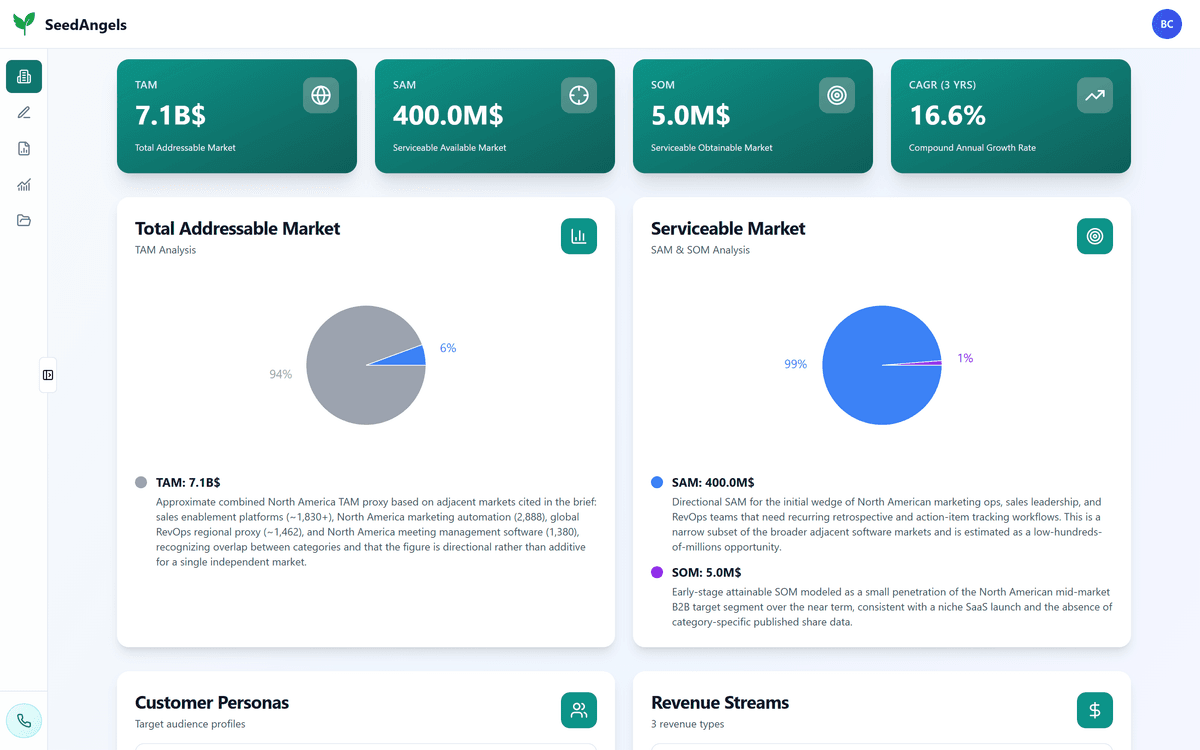
Task: Click the dollar icon in Revenue Streams
Action: [x=1095, y=710]
